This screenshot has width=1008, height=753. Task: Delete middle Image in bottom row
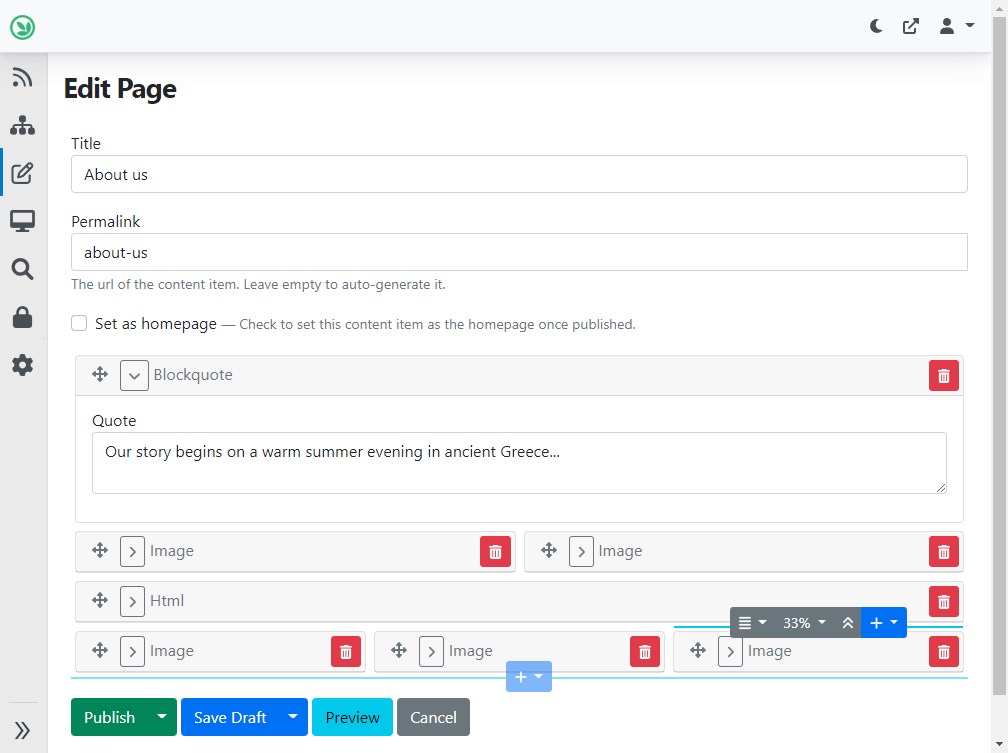[x=645, y=652]
